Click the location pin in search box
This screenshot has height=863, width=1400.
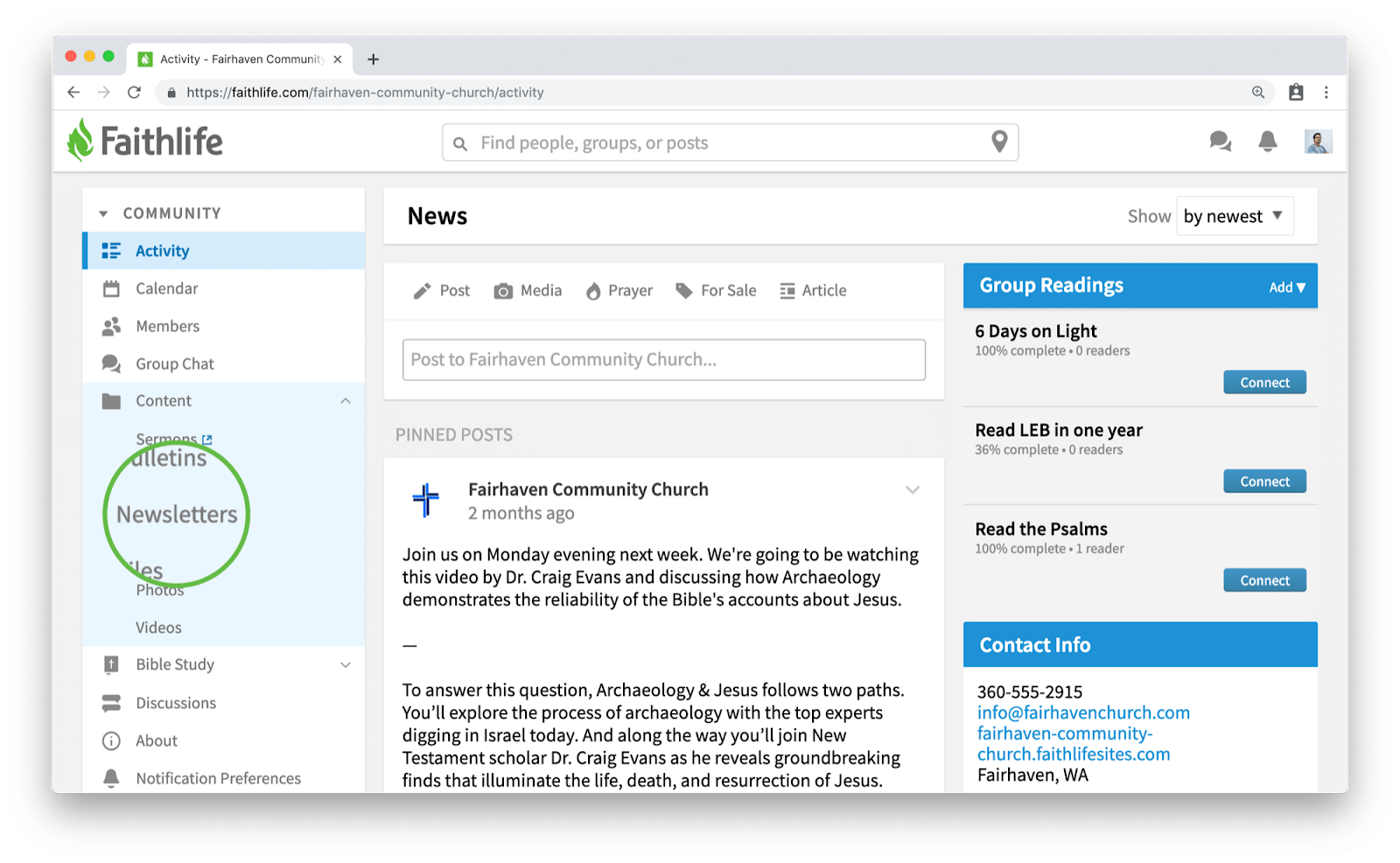tap(999, 142)
